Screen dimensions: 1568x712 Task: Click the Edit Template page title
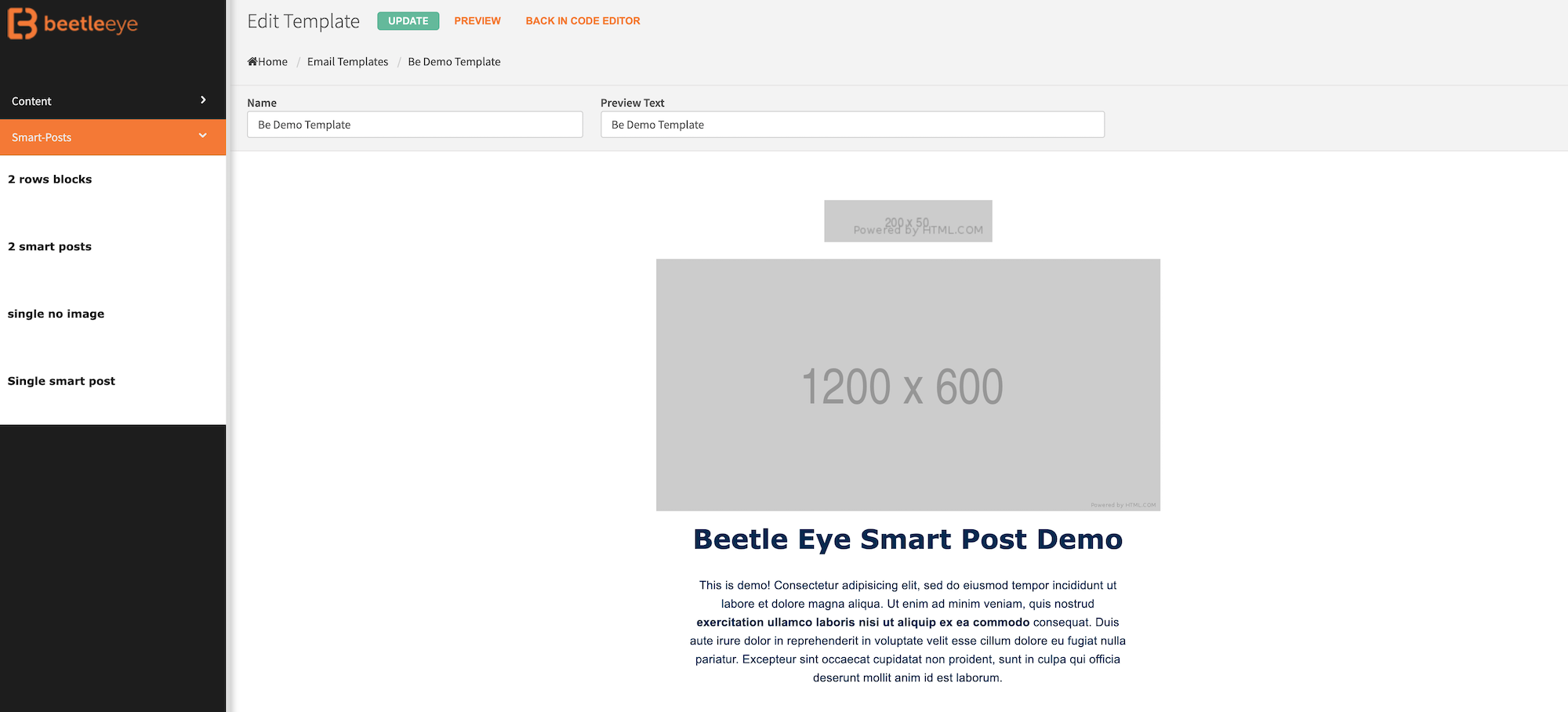(x=303, y=22)
